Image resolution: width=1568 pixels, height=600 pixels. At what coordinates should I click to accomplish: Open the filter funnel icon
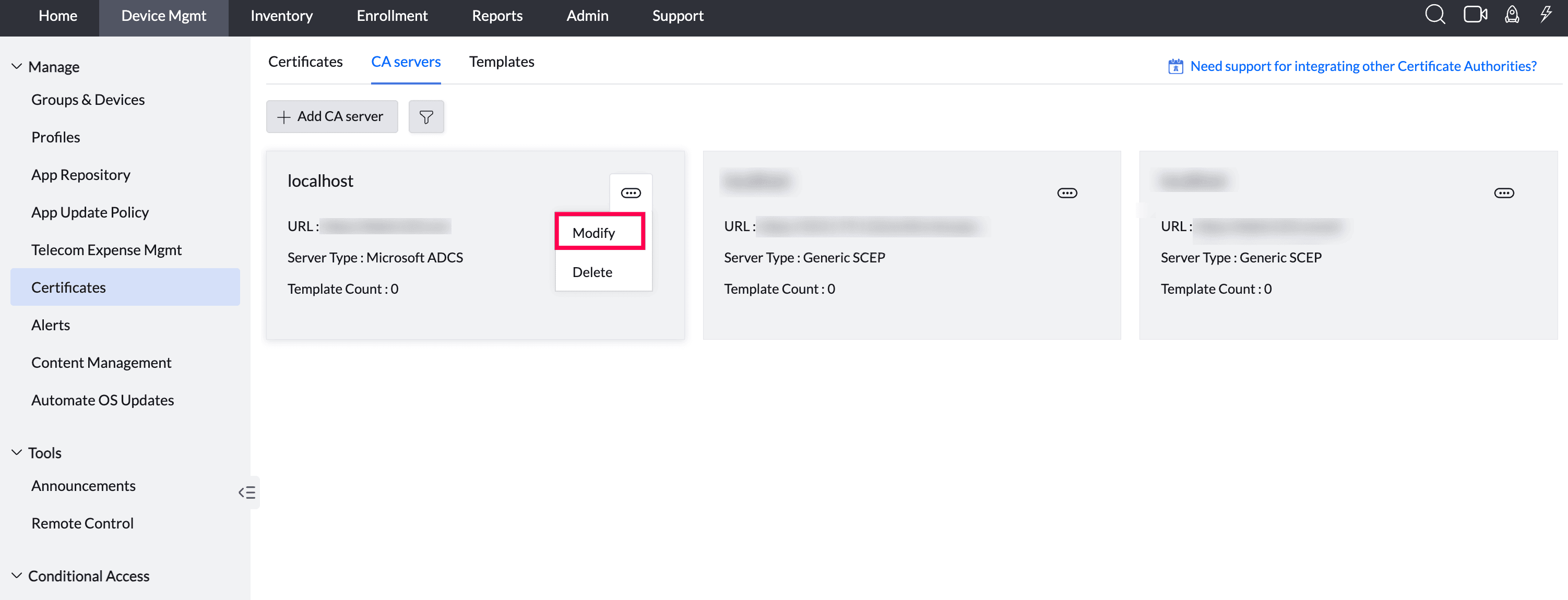(426, 116)
